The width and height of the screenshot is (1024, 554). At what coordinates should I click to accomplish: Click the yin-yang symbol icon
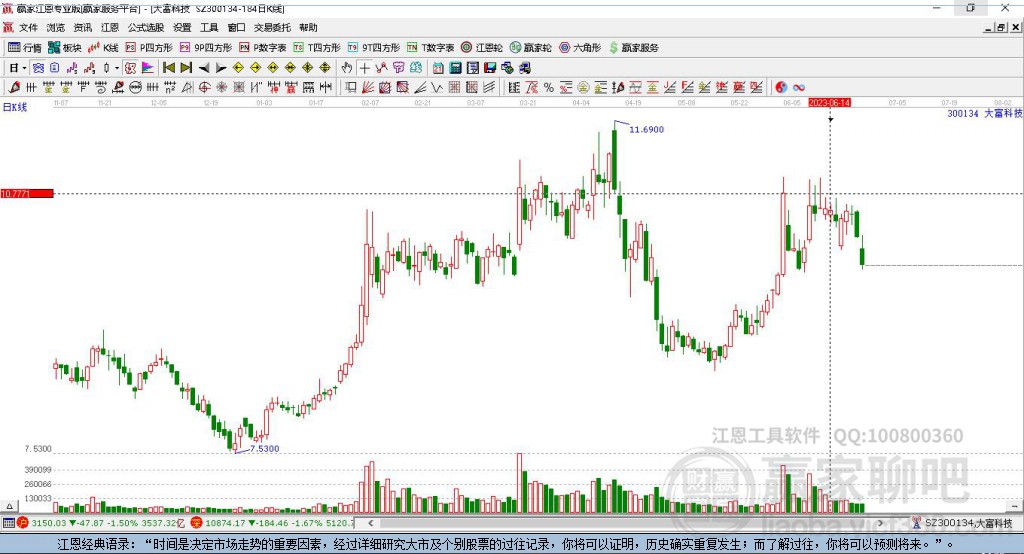click(x=781, y=87)
